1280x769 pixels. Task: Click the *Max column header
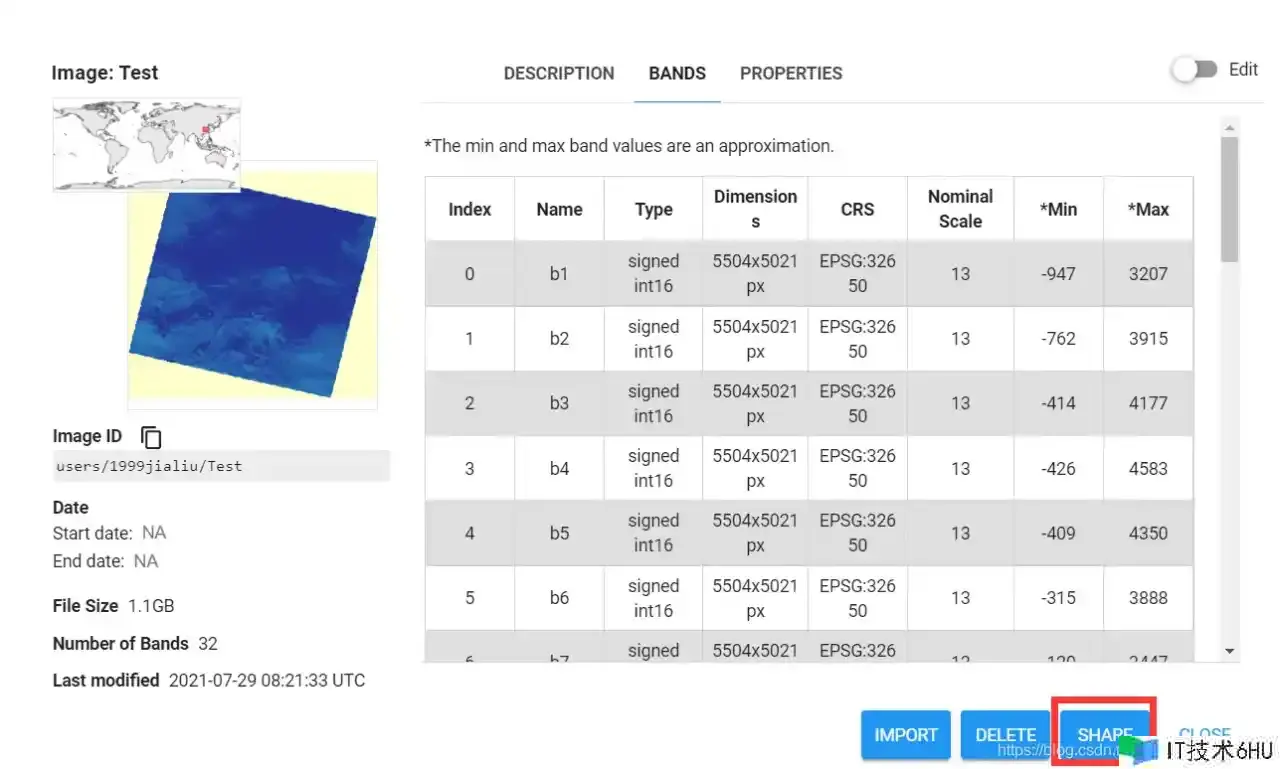(1148, 209)
